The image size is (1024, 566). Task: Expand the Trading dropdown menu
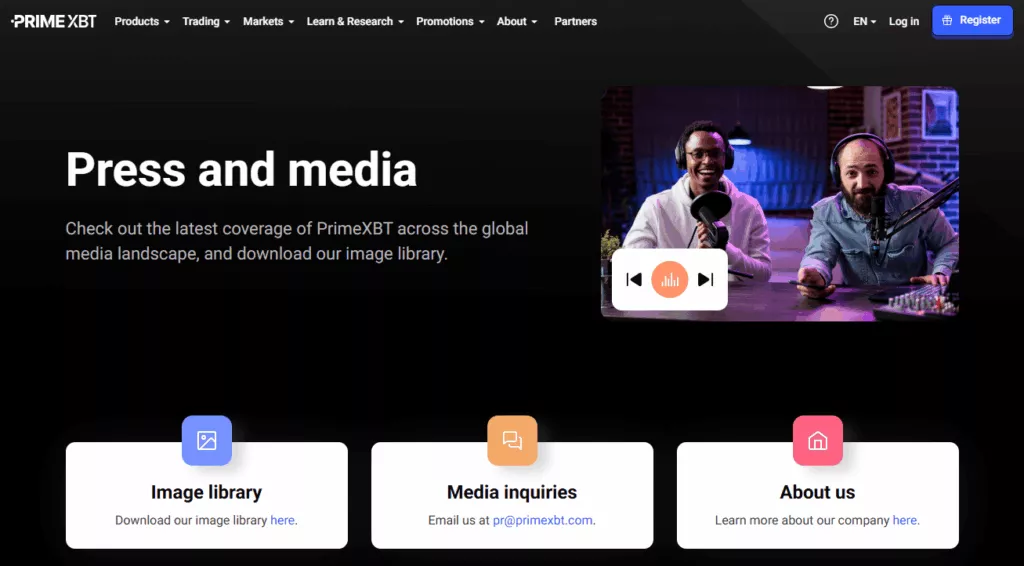click(x=206, y=22)
